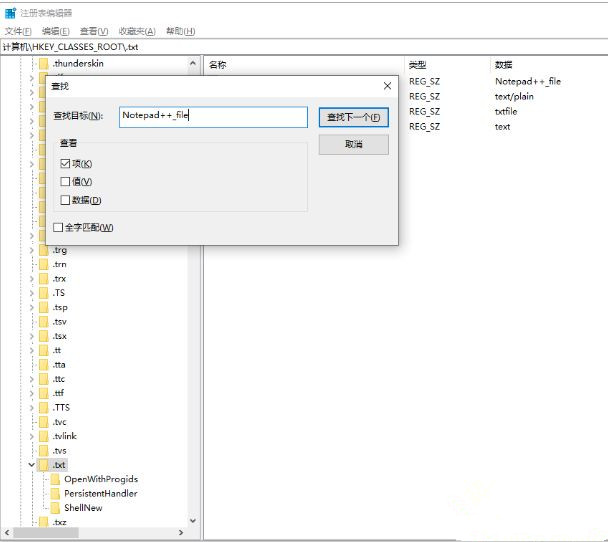Select the txtfile data value
Image resolution: width=608 pixels, height=542 pixels.
pyautogui.click(x=506, y=112)
